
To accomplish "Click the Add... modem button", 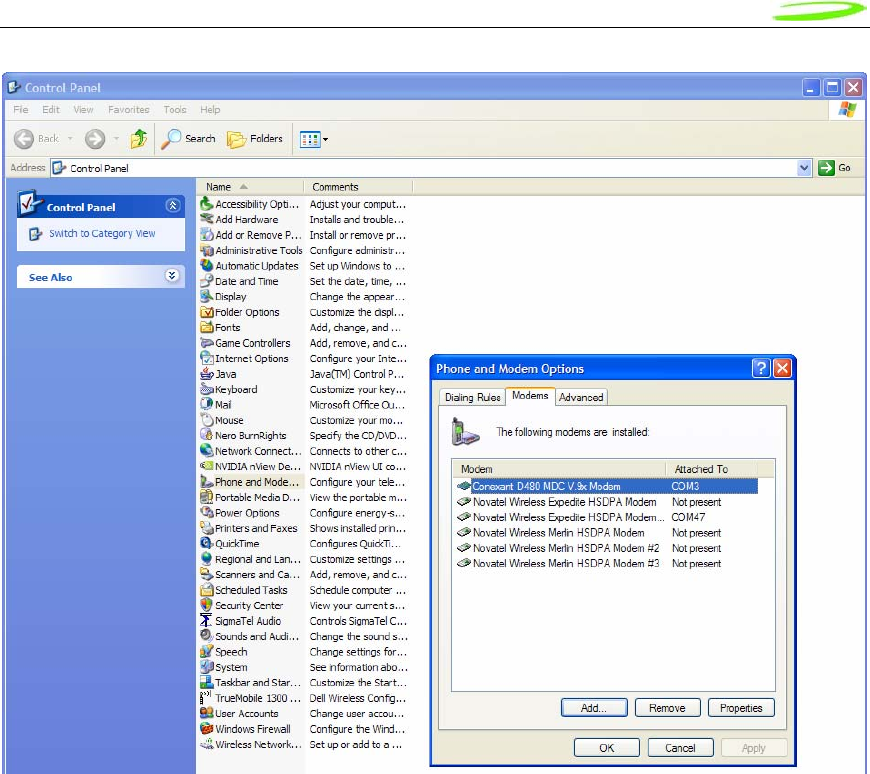I will pyautogui.click(x=594, y=708).
